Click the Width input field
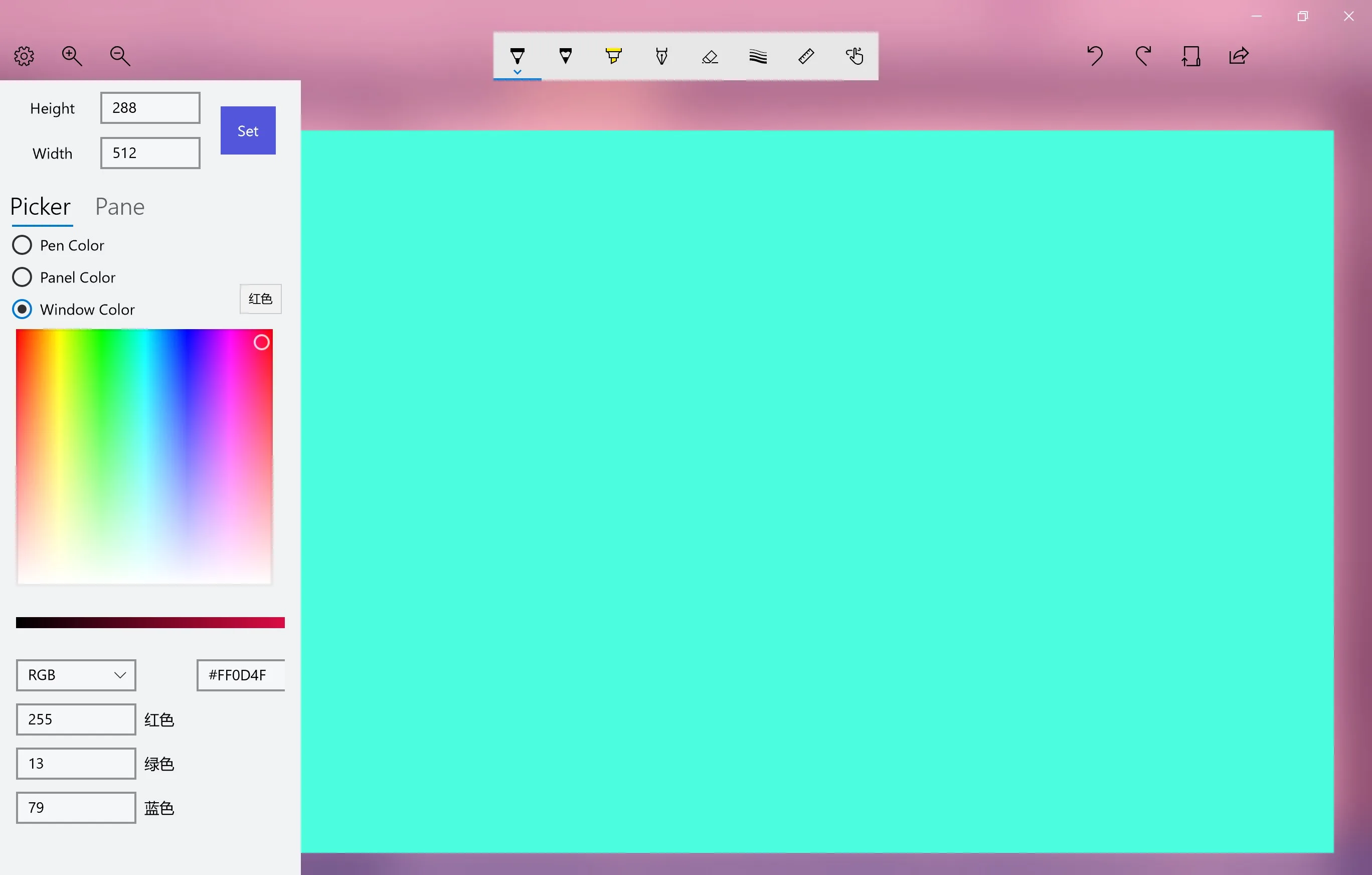The width and height of the screenshot is (1372, 875). [150, 153]
